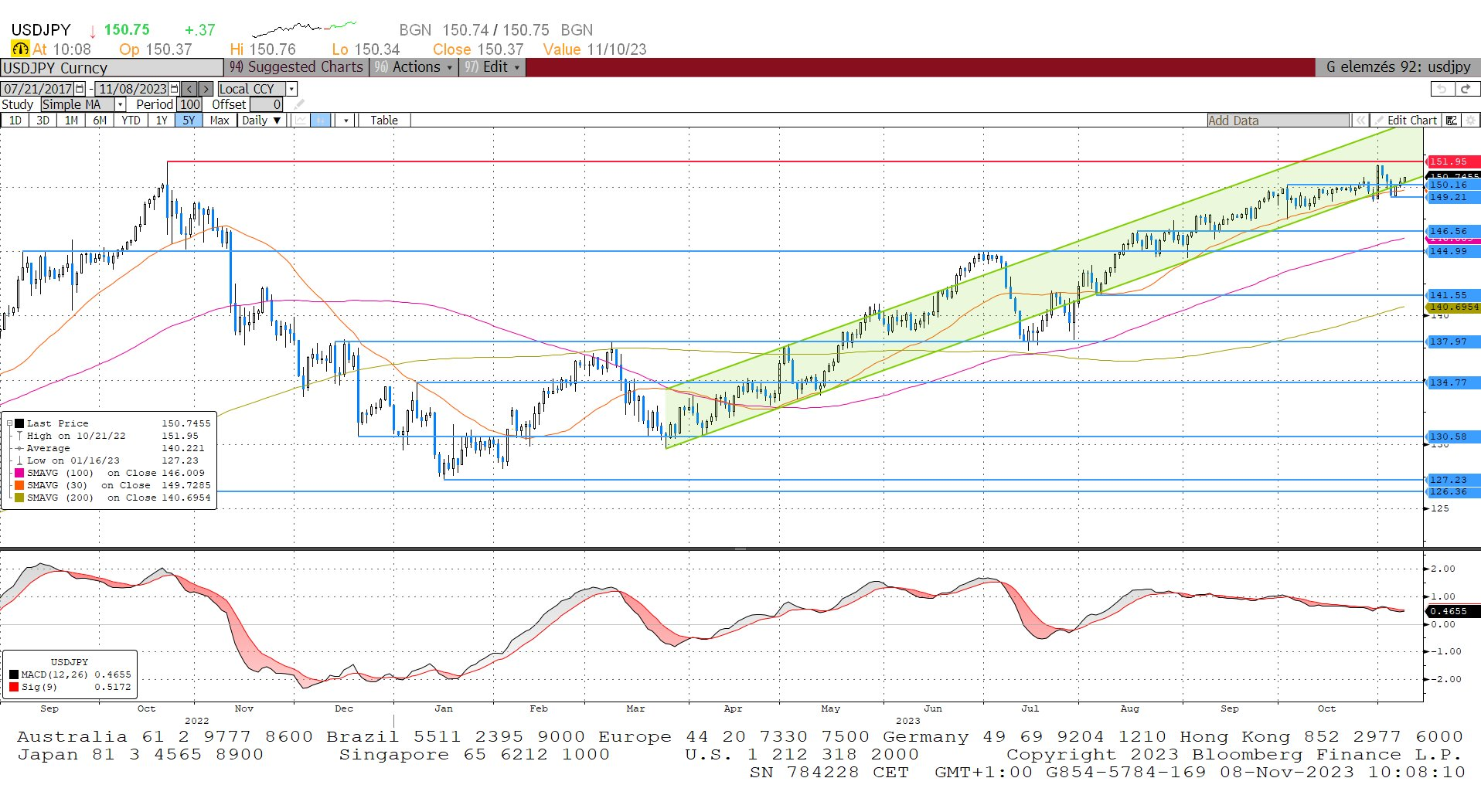Click the clock icon beside At 10:08
Screen dimensions: 1481x812
20,49
